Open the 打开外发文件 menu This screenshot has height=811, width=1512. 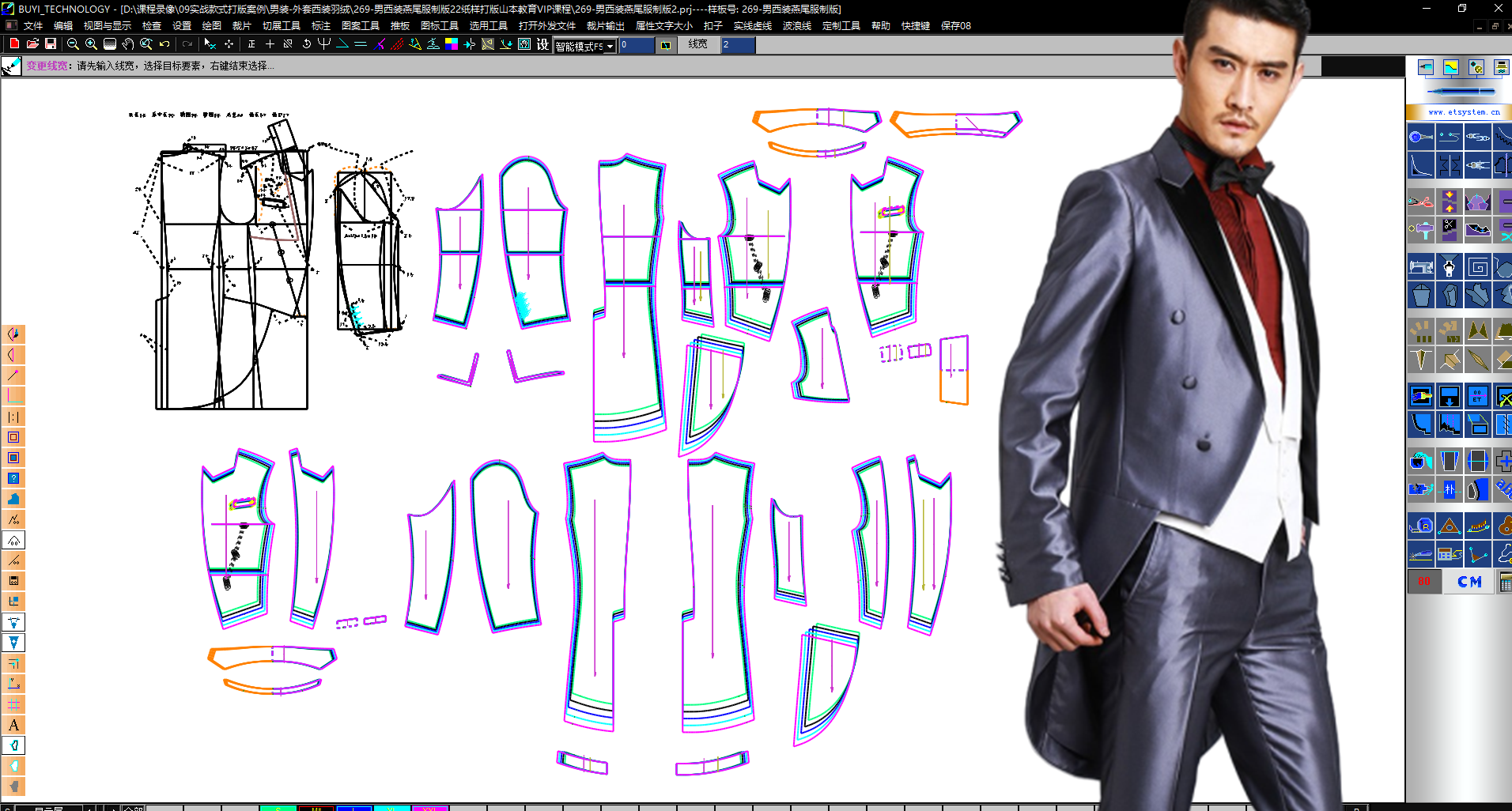coord(547,25)
